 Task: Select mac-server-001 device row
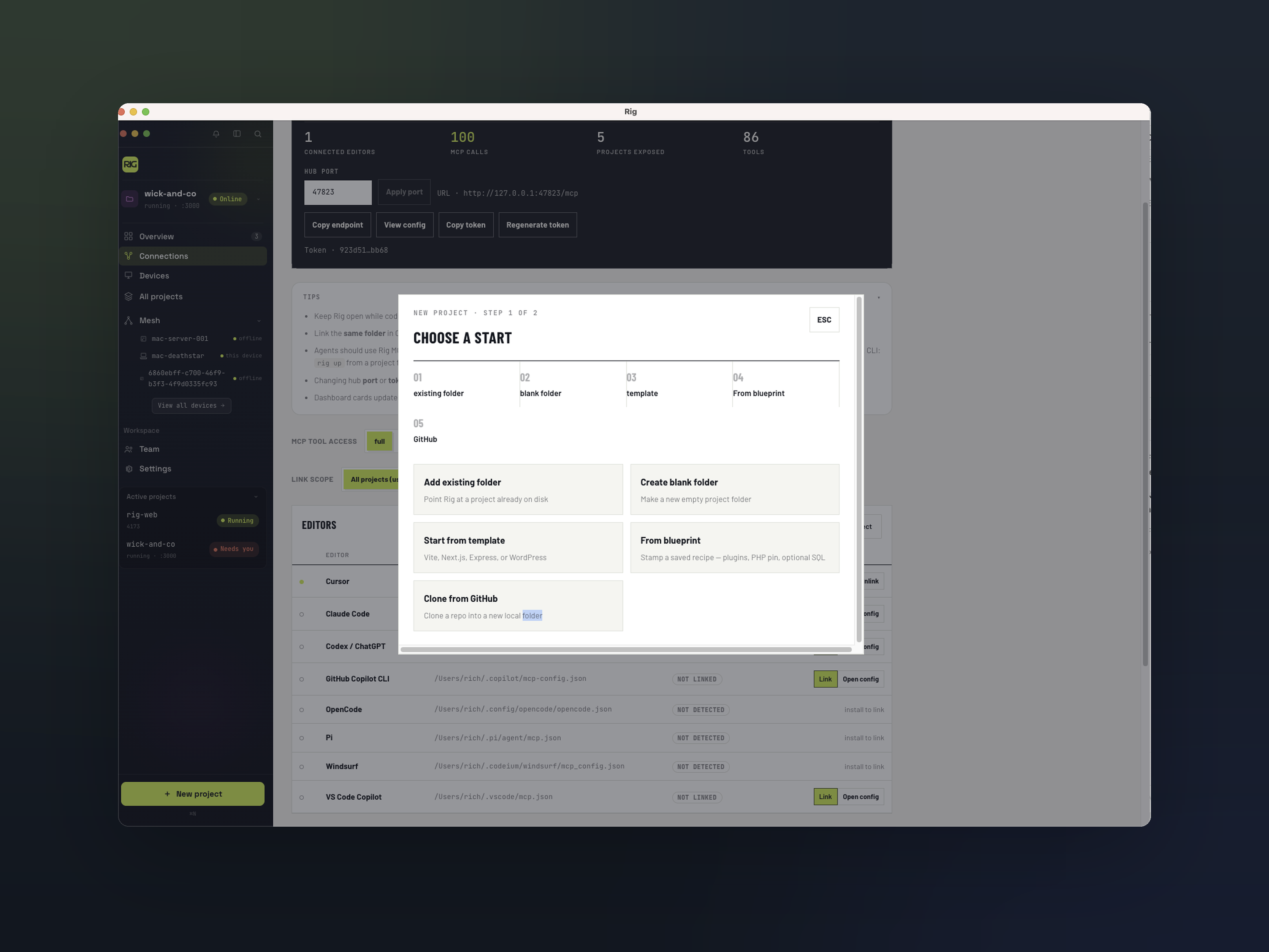coord(201,339)
